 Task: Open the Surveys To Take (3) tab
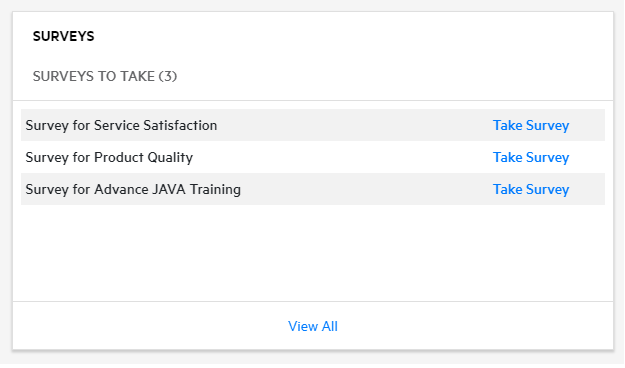[105, 76]
